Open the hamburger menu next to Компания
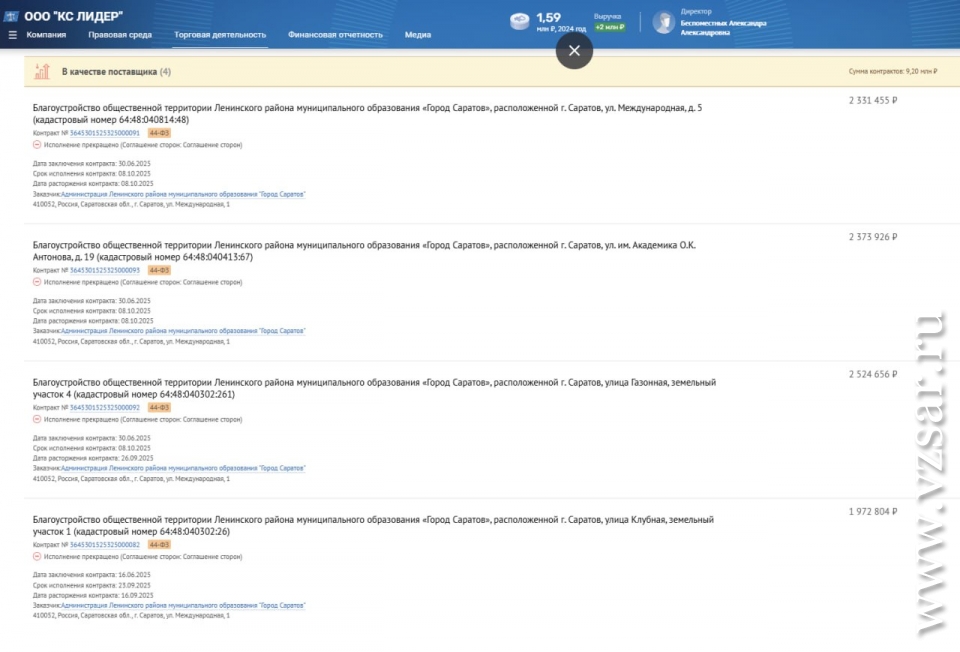This screenshot has width=960, height=652. tap(13, 35)
